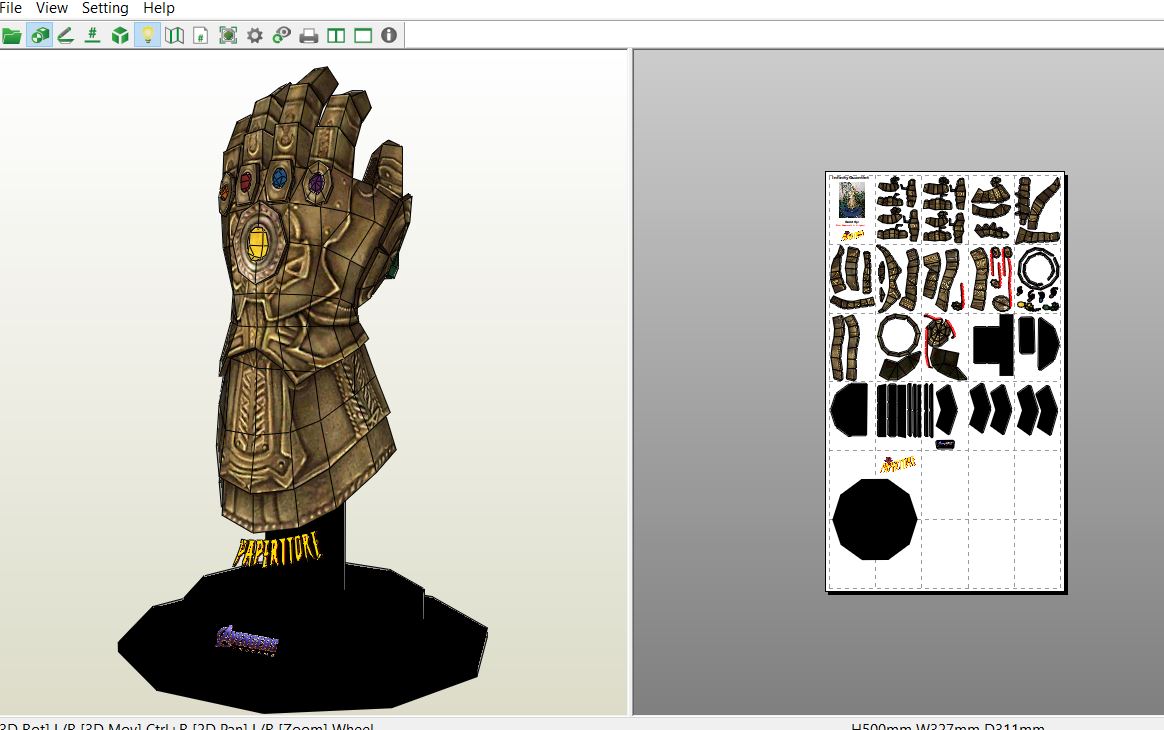Image resolution: width=1164 pixels, height=730 pixels.
Task: Open the Help menu
Action: tap(158, 8)
